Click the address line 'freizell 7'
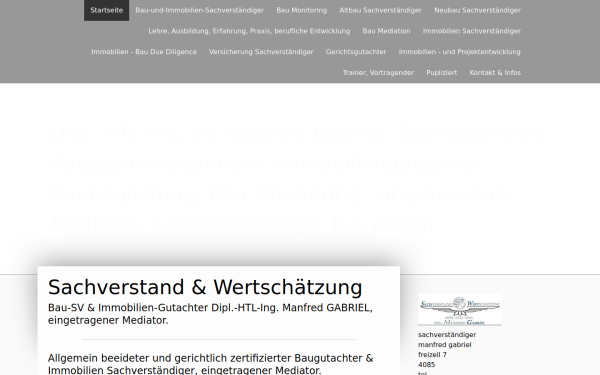This screenshot has width=600, height=375. coord(432,355)
